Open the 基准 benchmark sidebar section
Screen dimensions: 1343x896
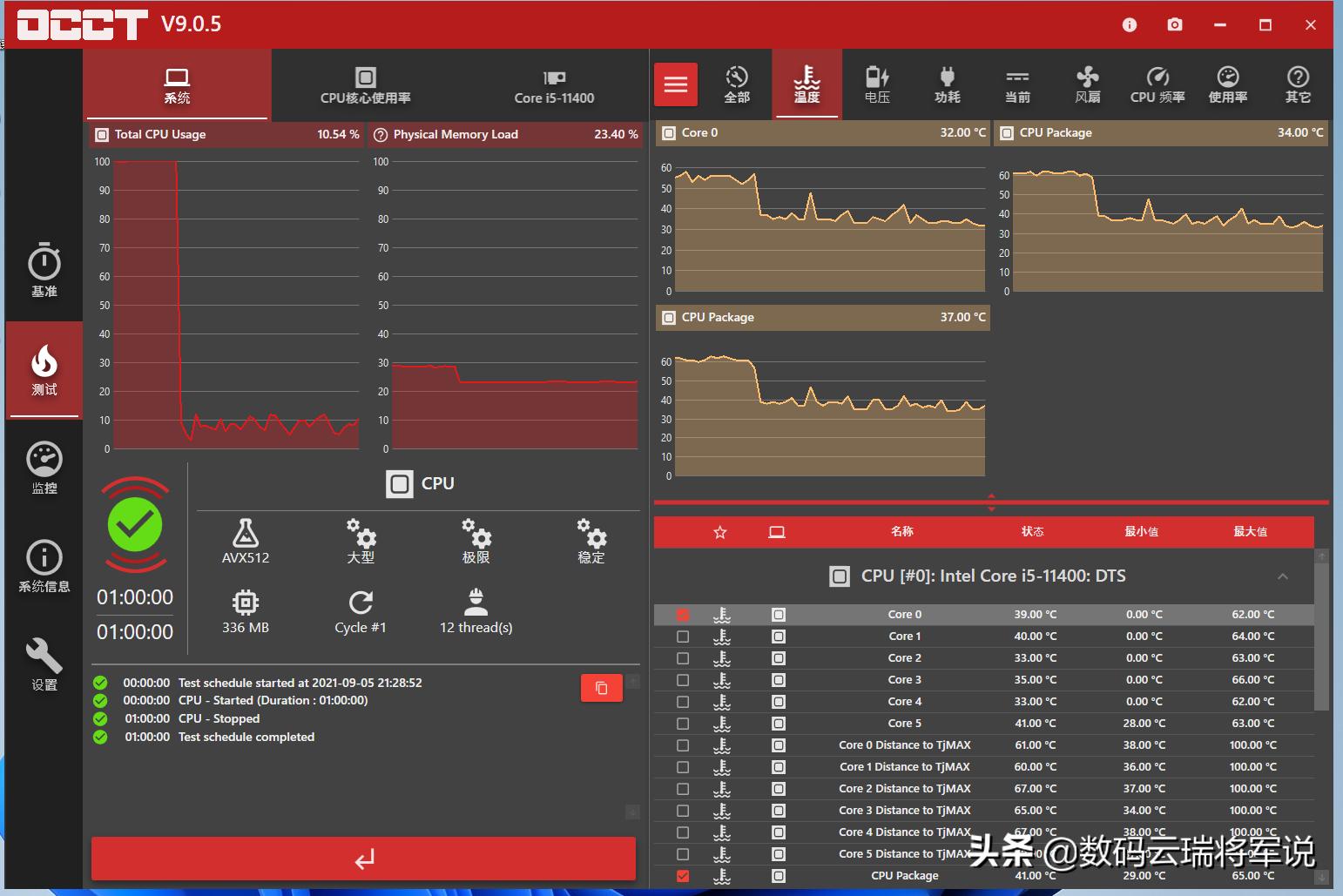[x=44, y=271]
